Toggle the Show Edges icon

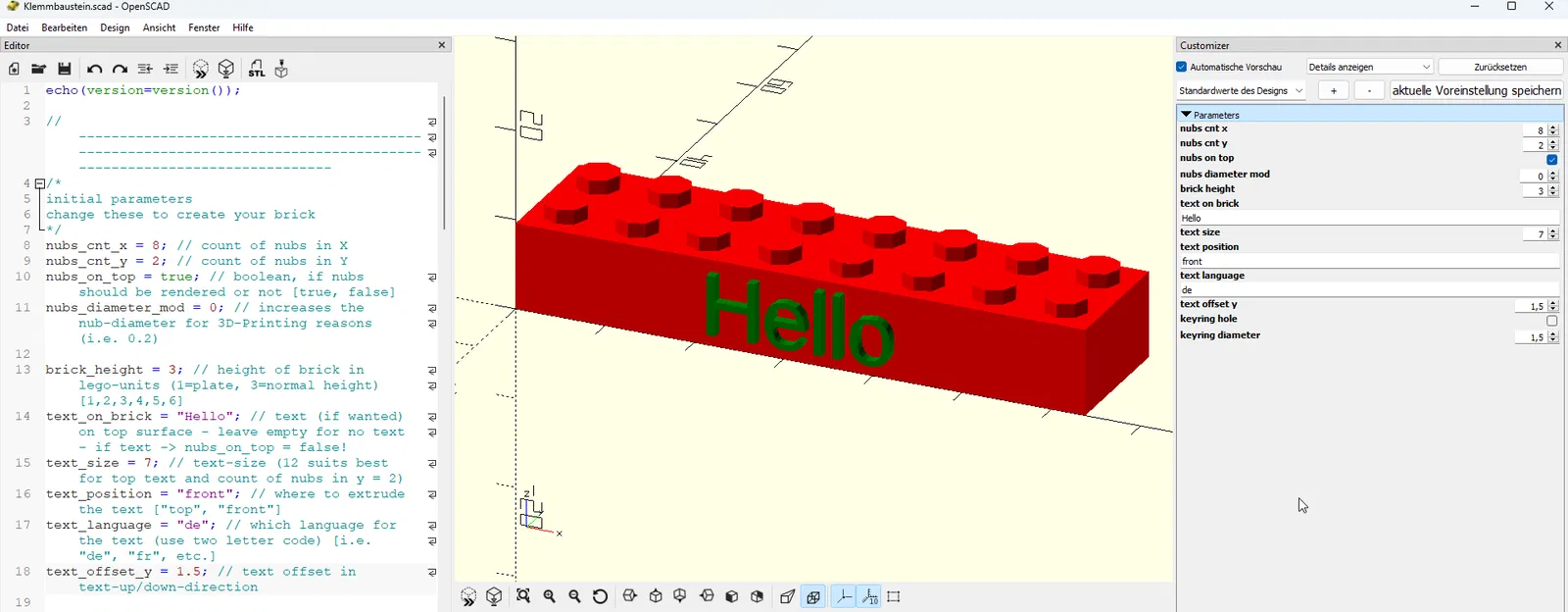pos(894,596)
